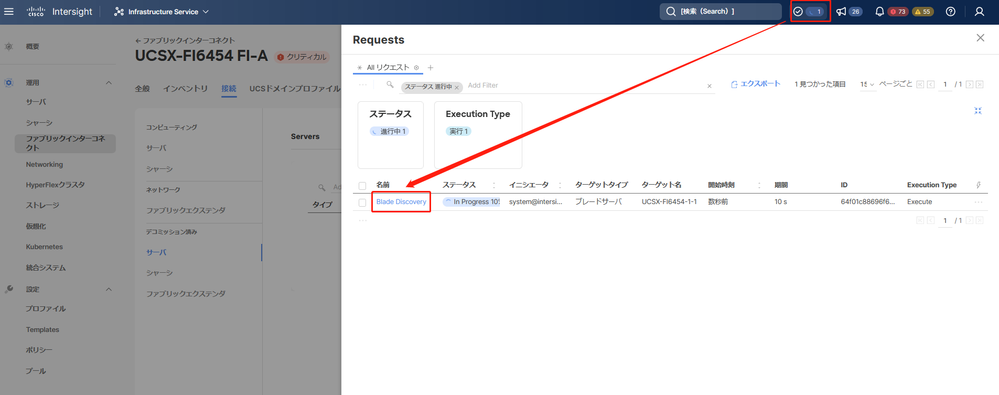Open 開始時刻 column options menu

click(759, 185)
